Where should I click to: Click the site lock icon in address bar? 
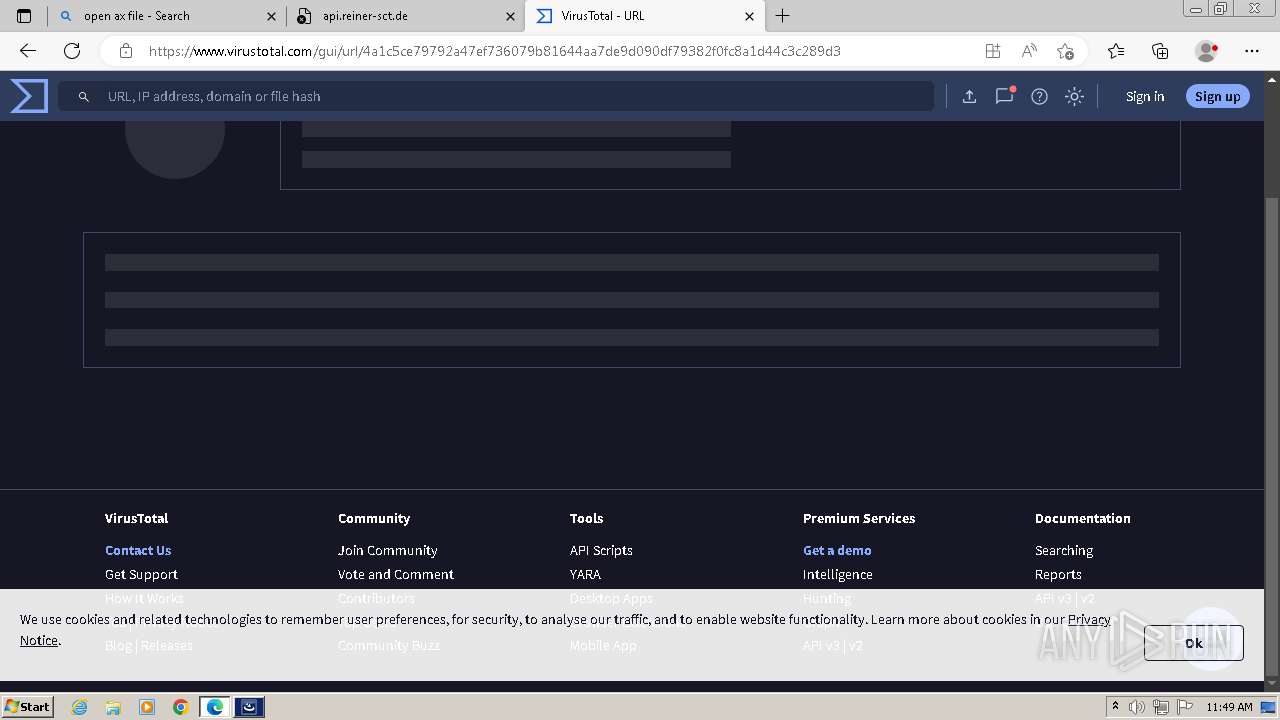click(125, 51)
